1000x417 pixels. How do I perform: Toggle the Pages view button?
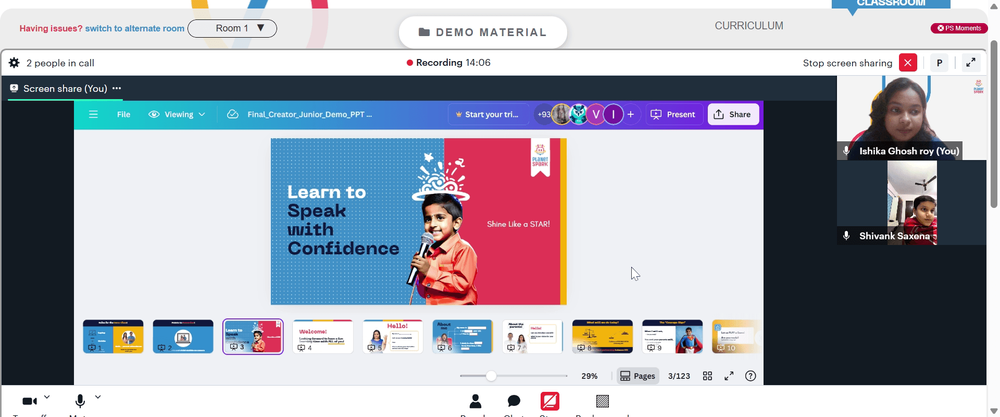click(x=638, y=376)
